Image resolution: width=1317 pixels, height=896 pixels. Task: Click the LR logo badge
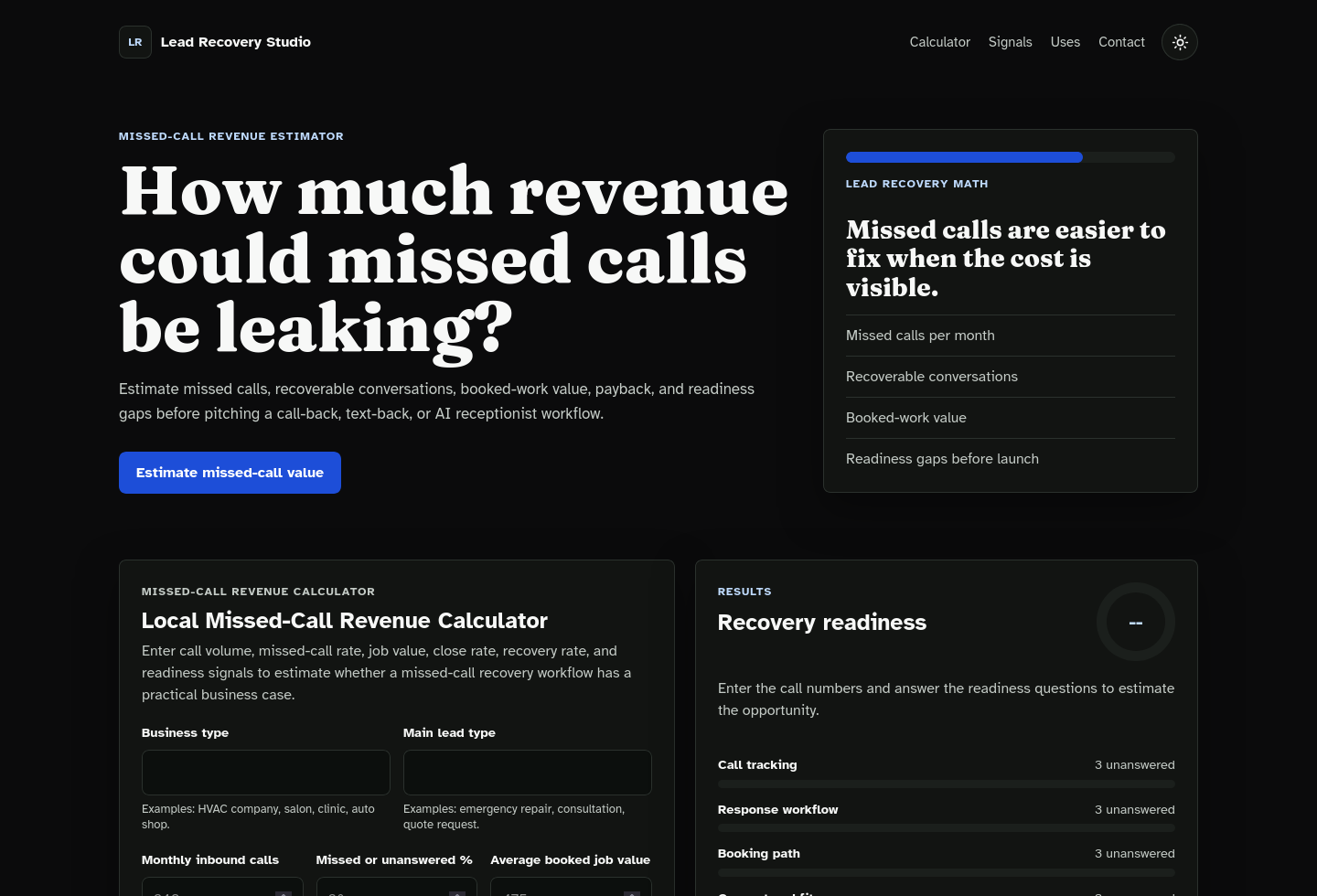click(135, 42)
